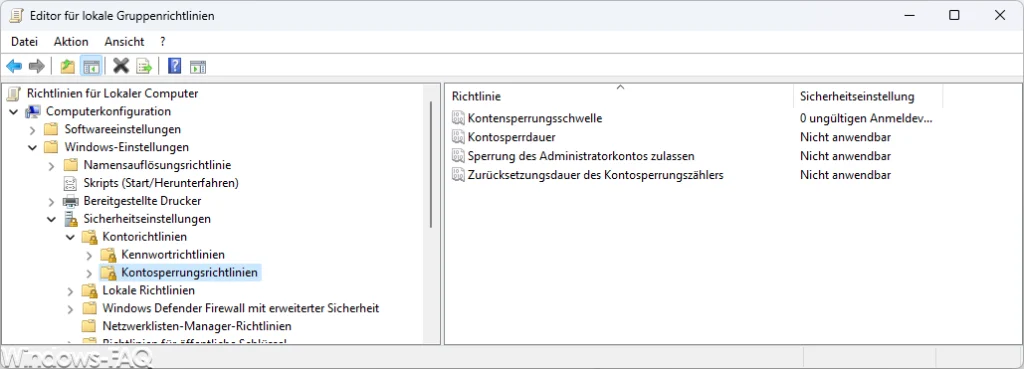This screenshot has width=1024, height=369.
Task: Expand the Kennwortrichtlinien node
Action: click(x=89, y=255)
